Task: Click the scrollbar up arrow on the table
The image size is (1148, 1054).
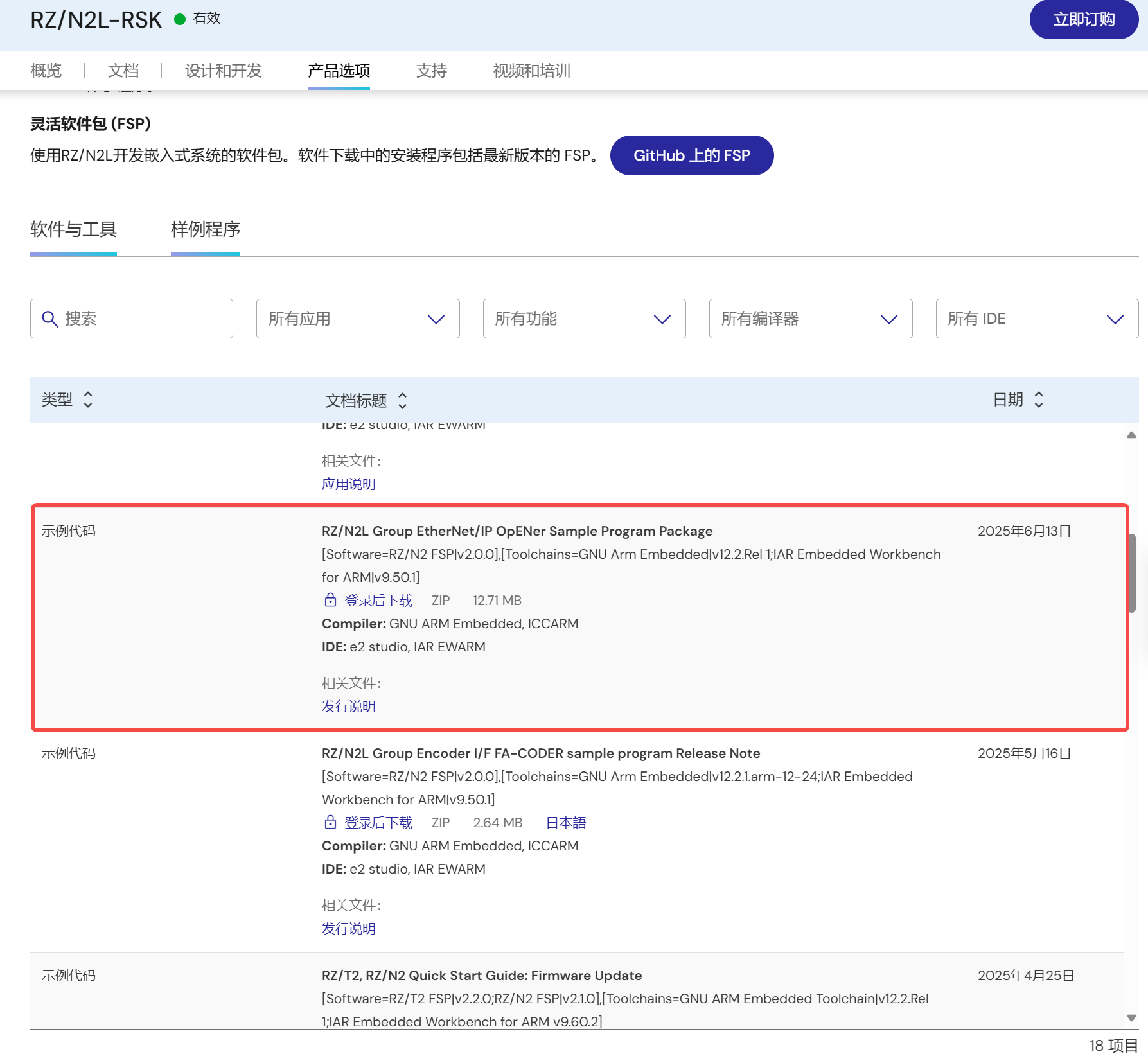Action: (1131, 434)
